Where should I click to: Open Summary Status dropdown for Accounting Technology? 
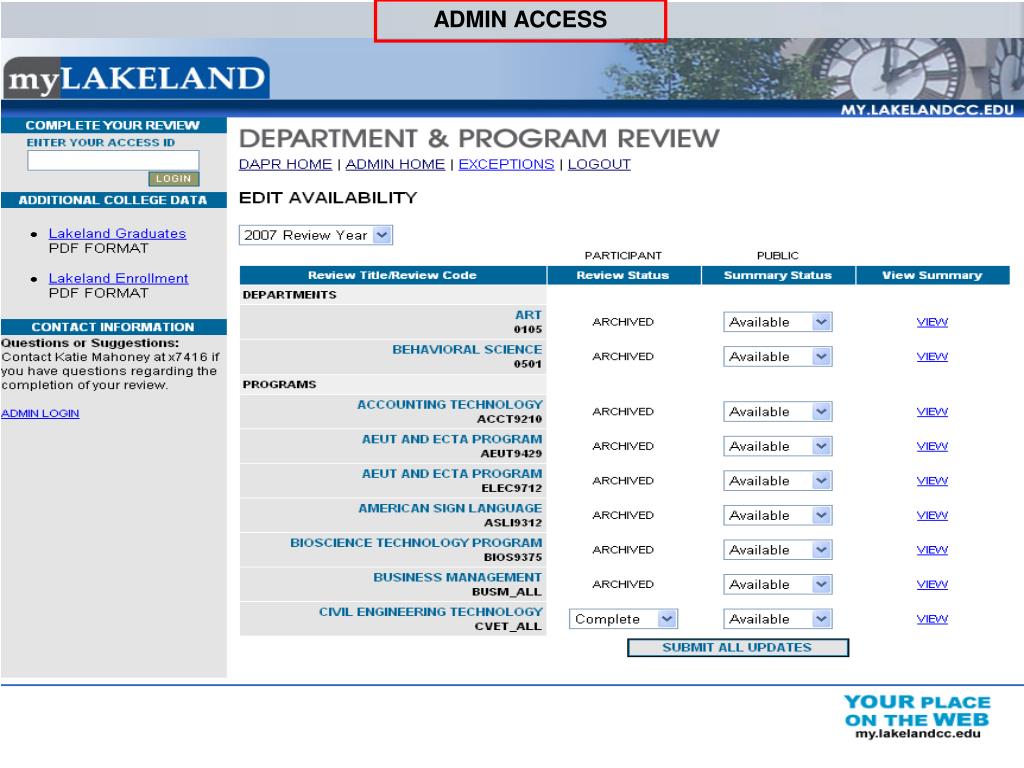tap(777, 412)
